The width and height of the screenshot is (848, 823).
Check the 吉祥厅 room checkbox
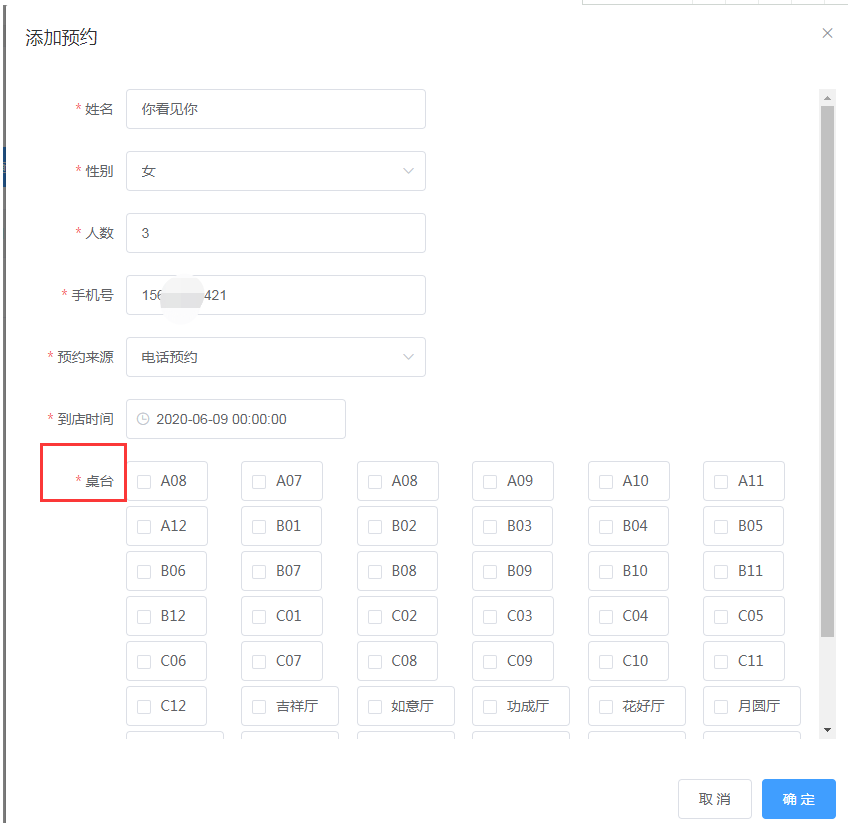click(x=259, y=707)
